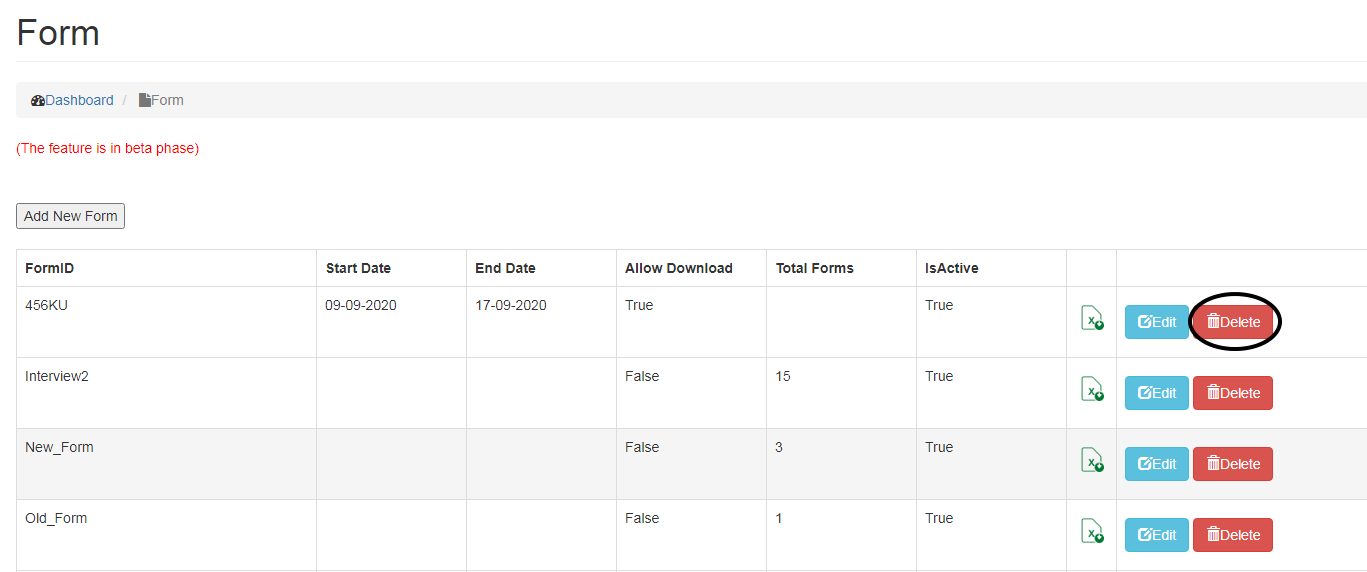Select the Interview2 form name cell

tap(57, 376)
